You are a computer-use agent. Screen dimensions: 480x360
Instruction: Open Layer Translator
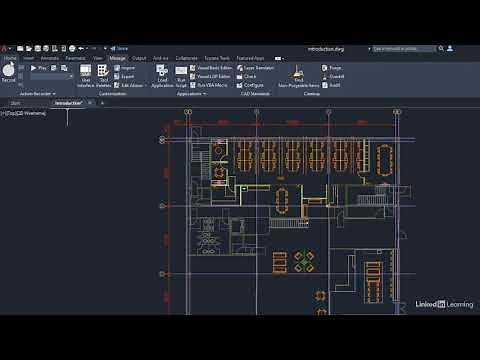(x=255, y=68)
